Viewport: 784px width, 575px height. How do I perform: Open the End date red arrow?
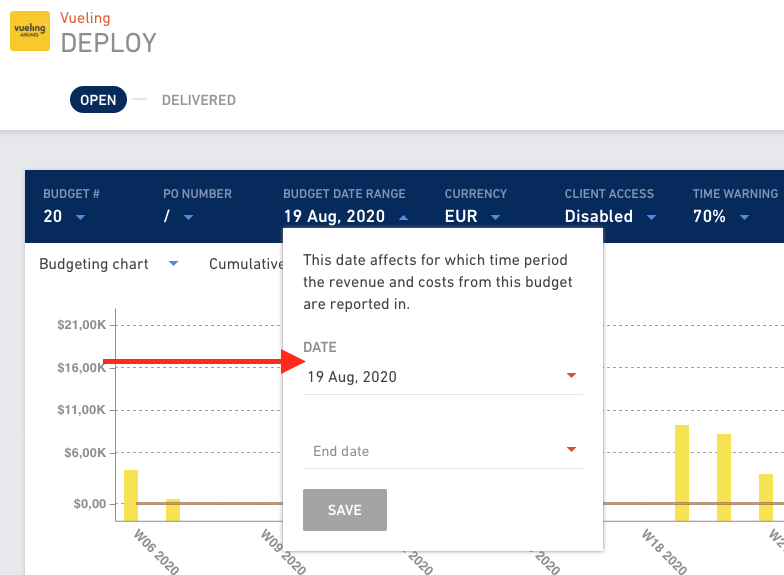tap(571, 449)
